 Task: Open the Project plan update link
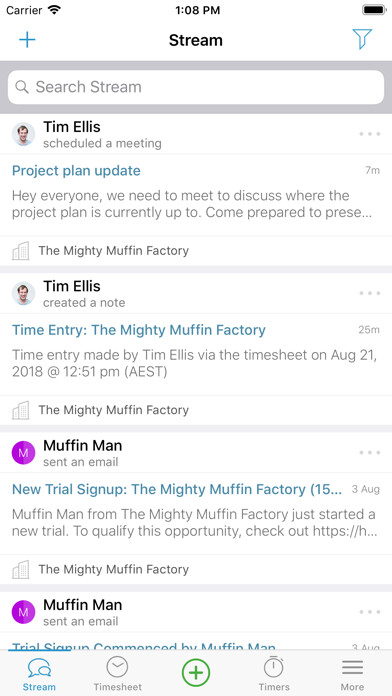[x=76, y=171]
